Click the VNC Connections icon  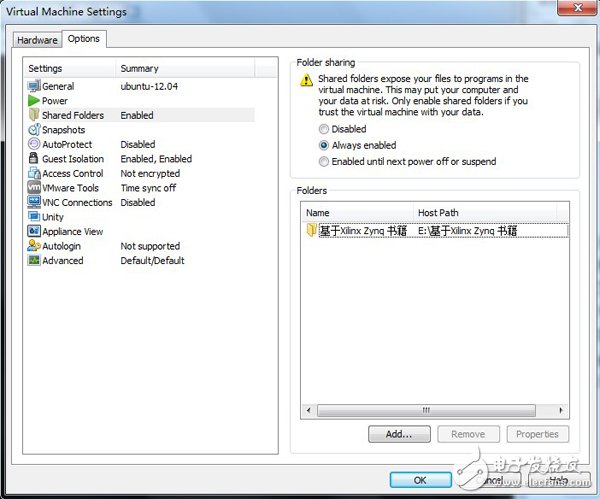click(x=34, y=202)
